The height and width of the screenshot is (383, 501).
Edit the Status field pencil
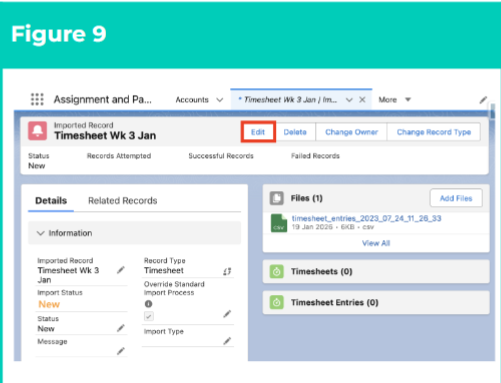click(121, 328)
